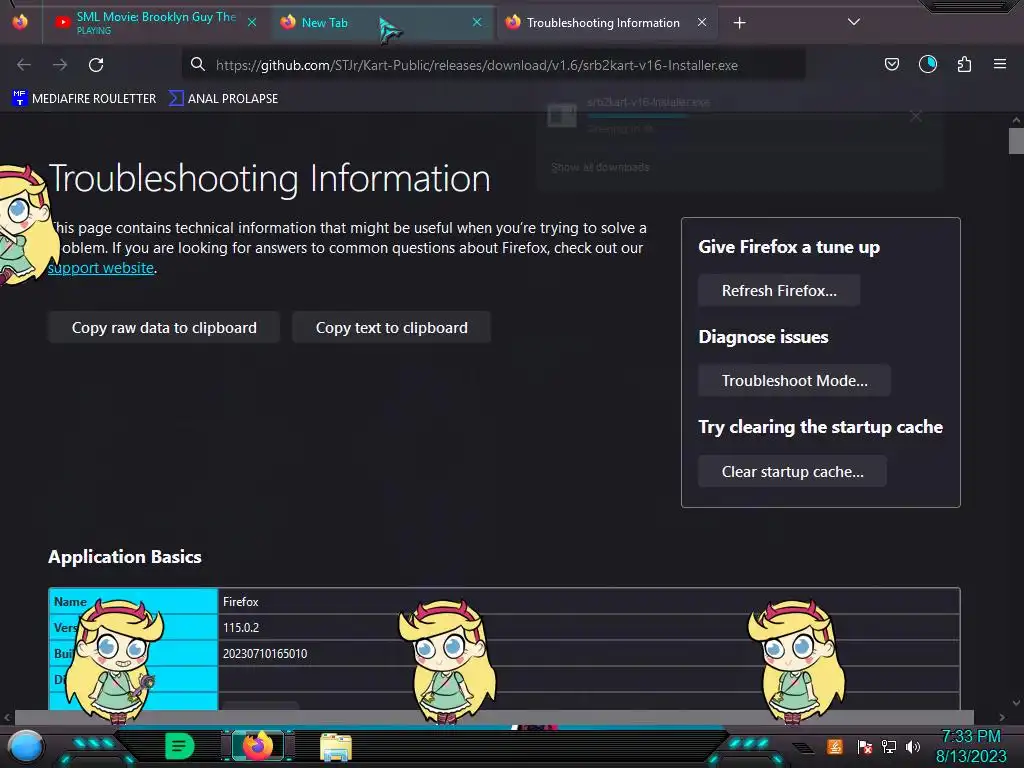Click the orange Java tray icon

click(x=835, y=746)
